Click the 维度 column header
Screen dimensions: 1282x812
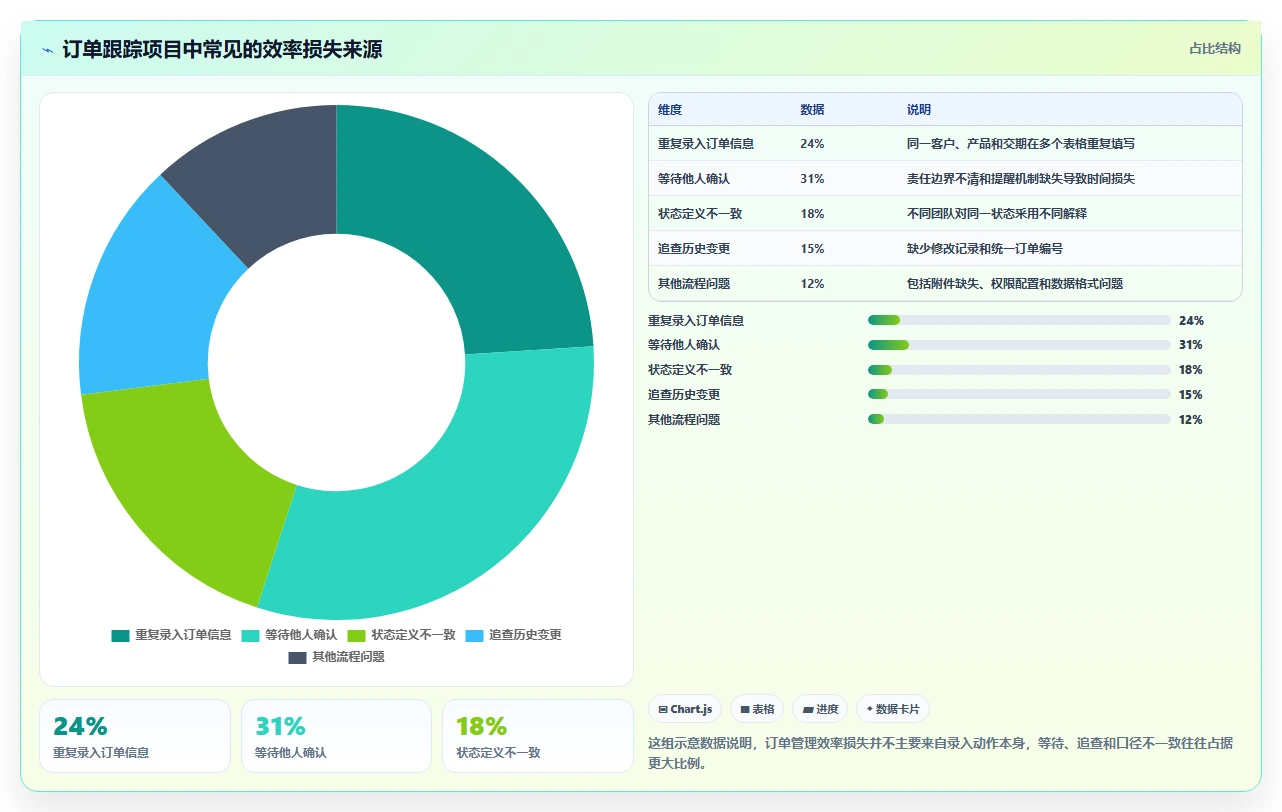(670, 110)
